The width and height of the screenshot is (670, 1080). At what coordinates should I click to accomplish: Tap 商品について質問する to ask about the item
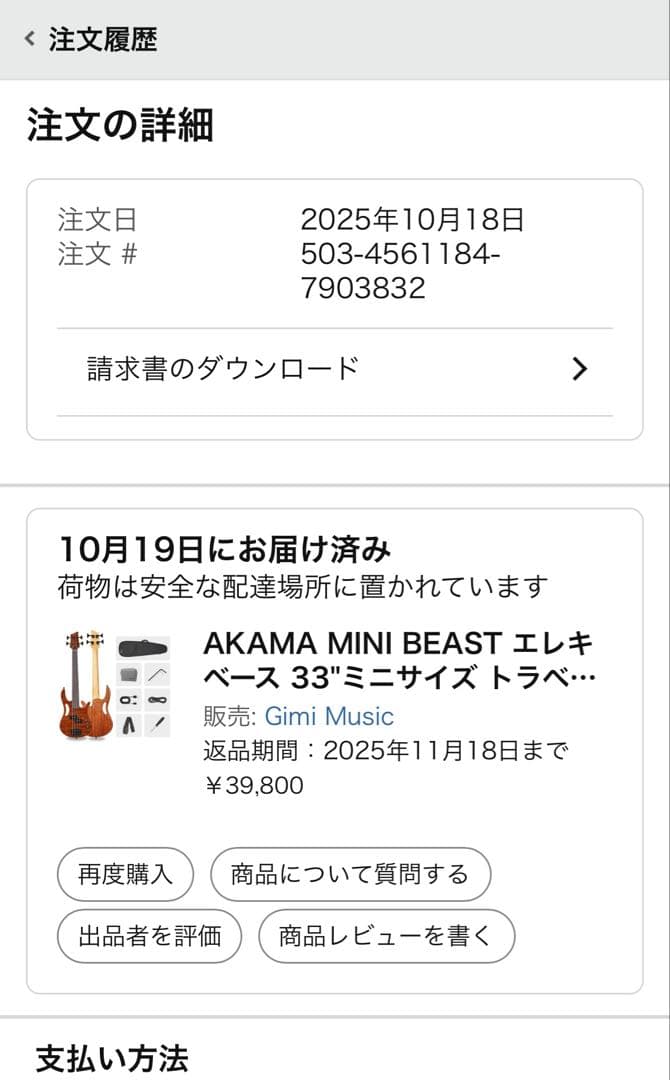351,874
